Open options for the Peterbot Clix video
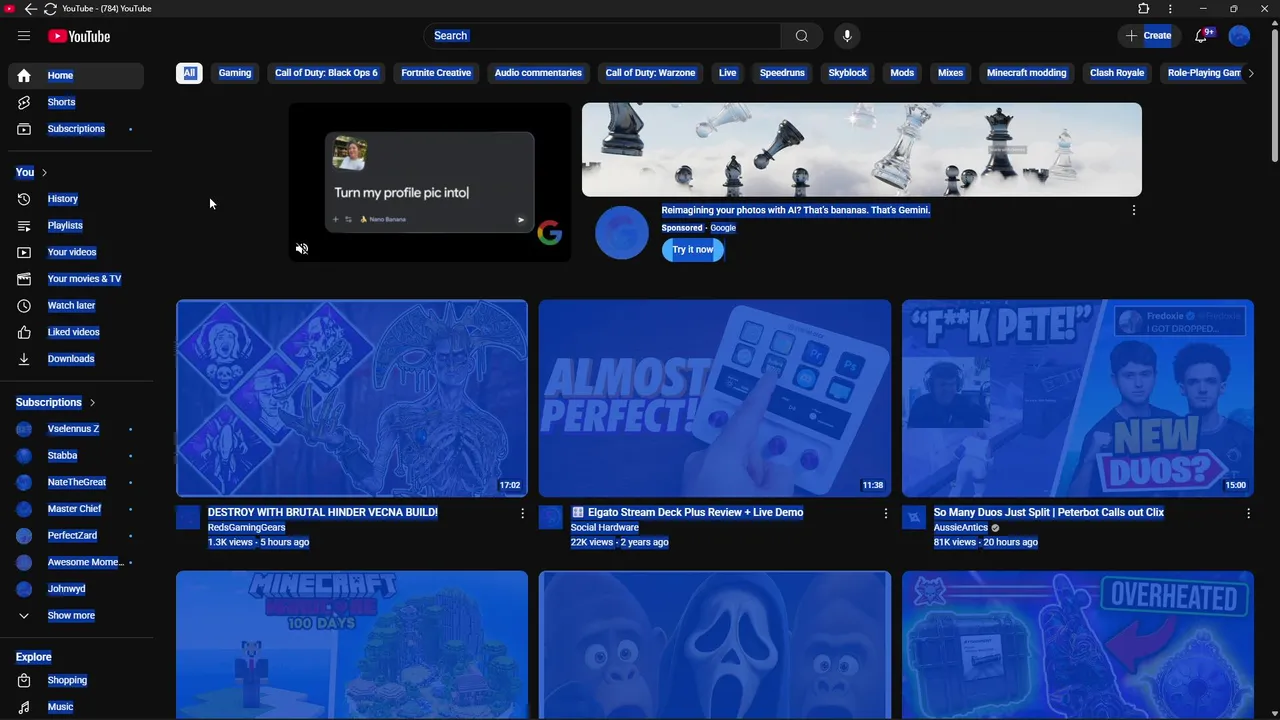 point(1248,513)
